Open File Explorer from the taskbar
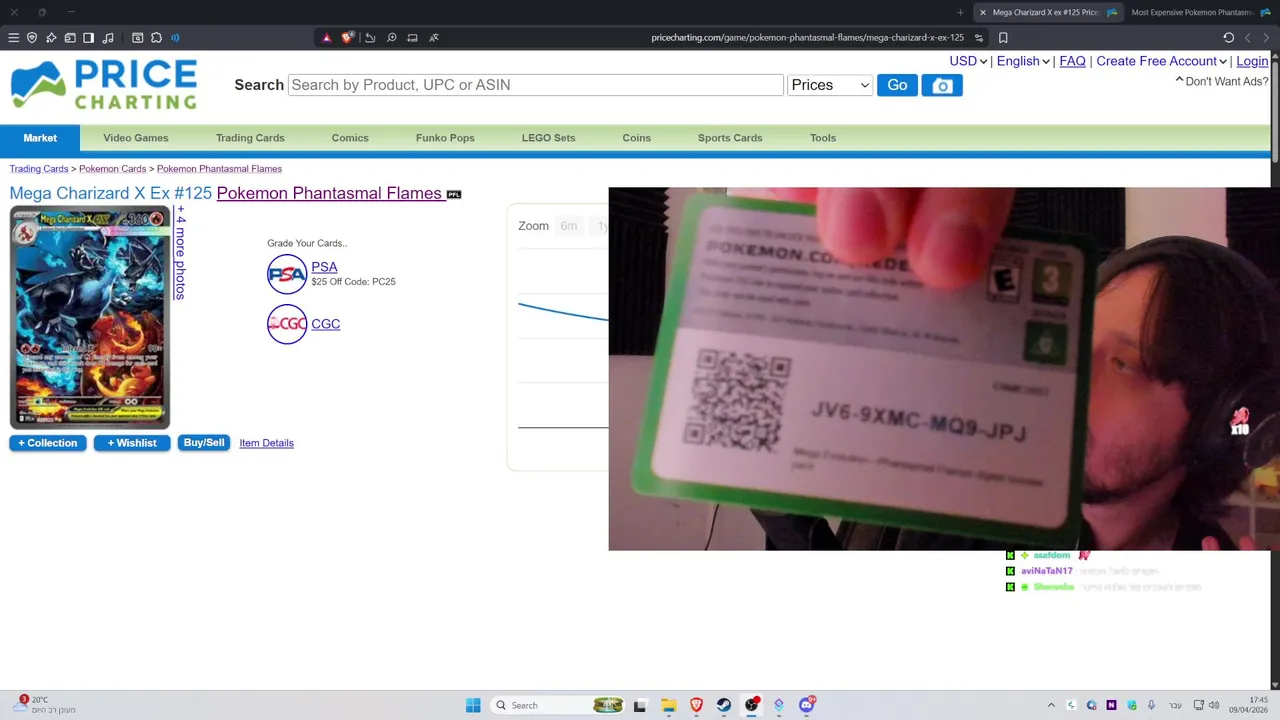 pos(668,705)
